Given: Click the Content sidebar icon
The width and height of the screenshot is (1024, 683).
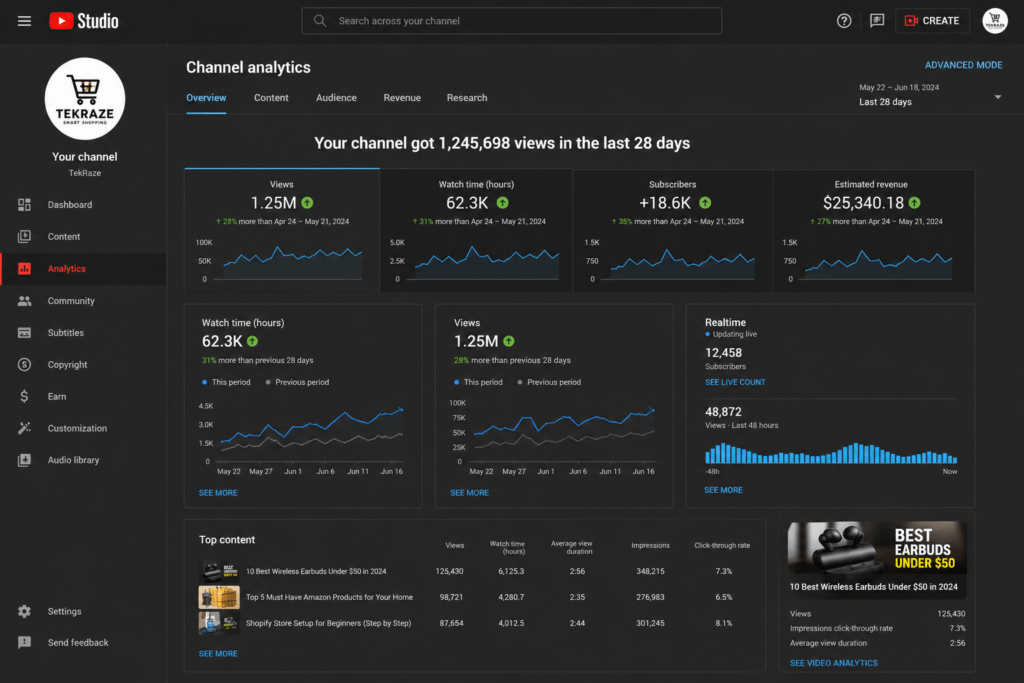Looking at the screenshot, I should (x=24, y=236).
